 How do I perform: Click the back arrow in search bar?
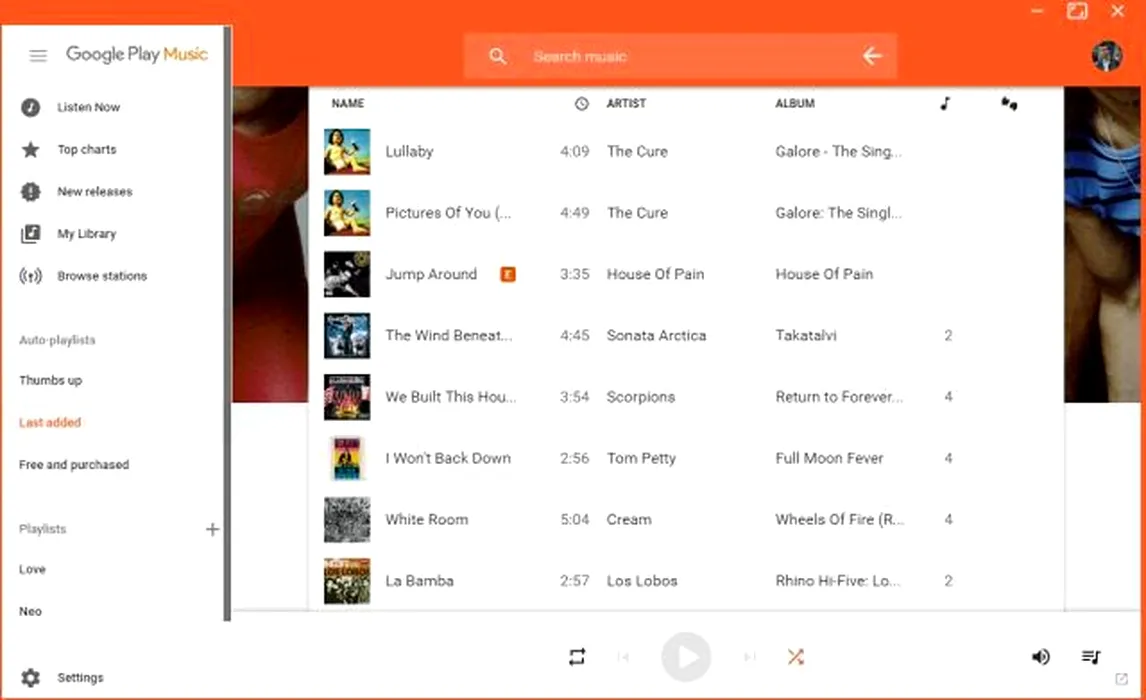(x=872, y=56)
